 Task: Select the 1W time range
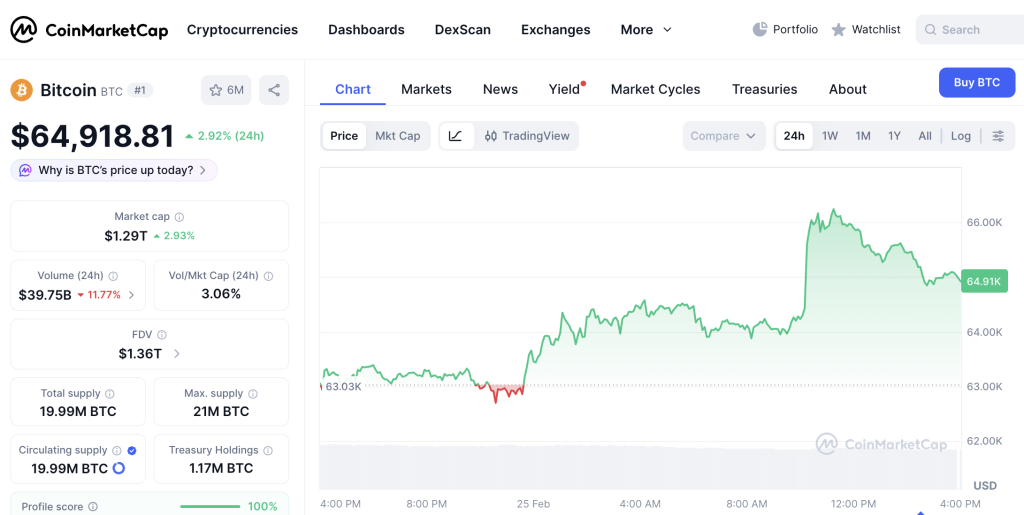tap(830, 136)
